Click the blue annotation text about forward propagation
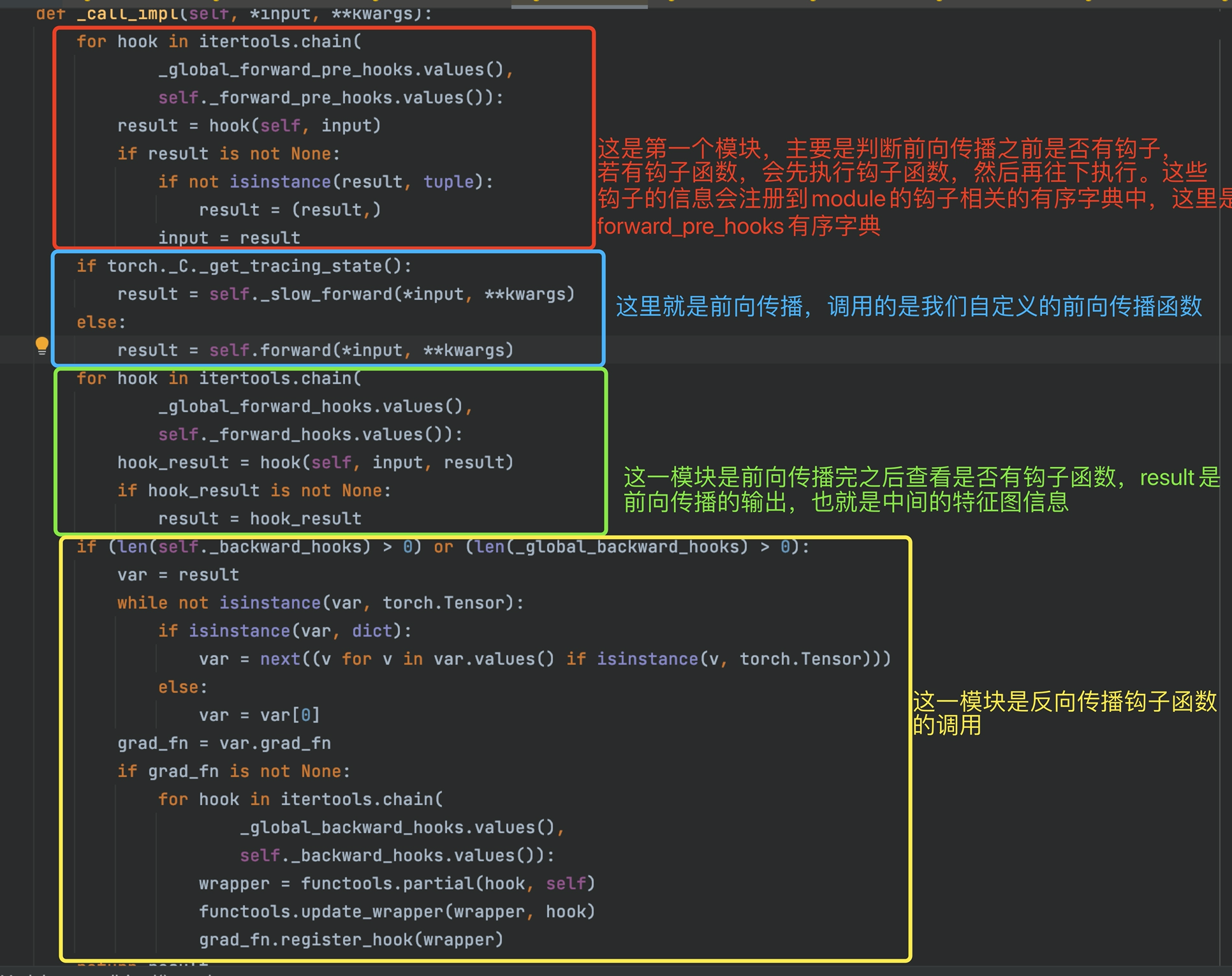This screenshot has width=1232, height=976. tap(908, 307)
